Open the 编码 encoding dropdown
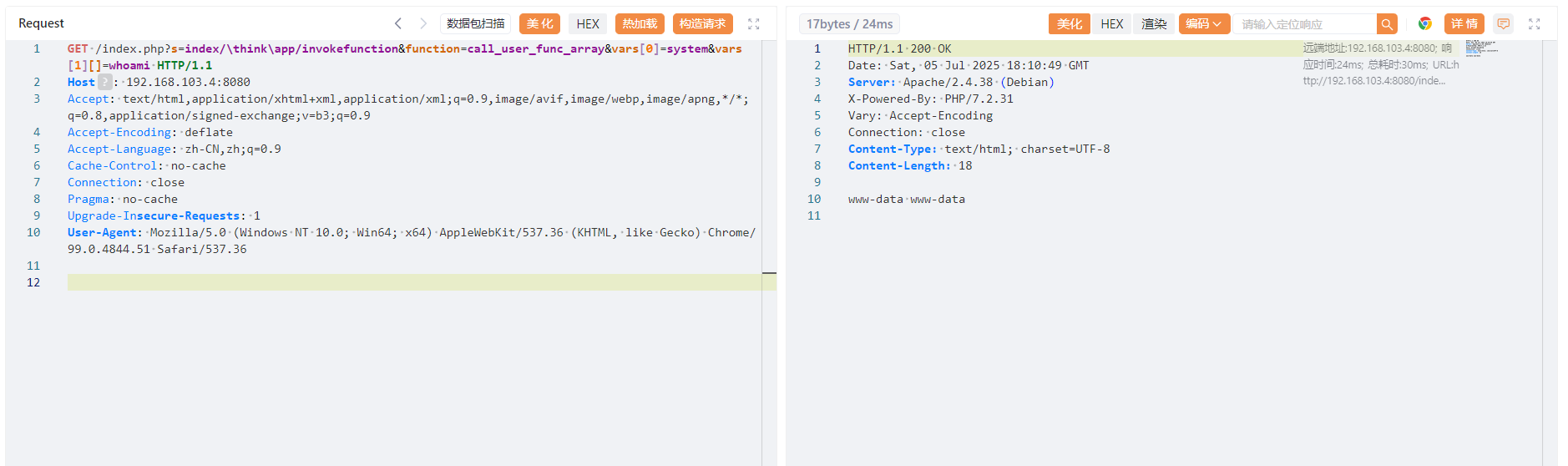The width and height of the screenshot is (1568, 466). point(1203,24)
